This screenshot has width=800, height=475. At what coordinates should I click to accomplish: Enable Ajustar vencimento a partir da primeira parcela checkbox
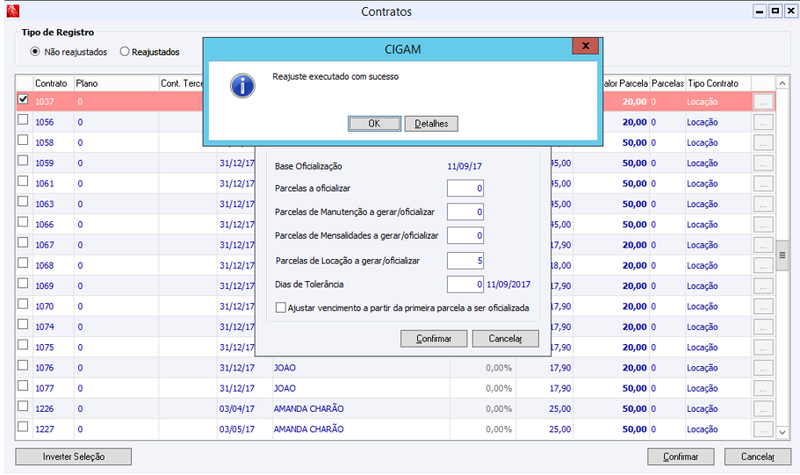(281, 308)
